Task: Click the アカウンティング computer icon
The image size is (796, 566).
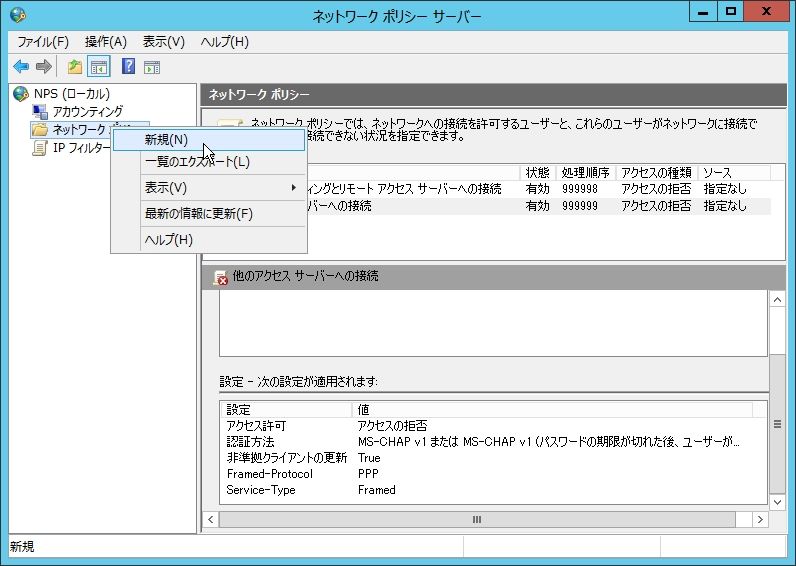Action: [40, 111]
